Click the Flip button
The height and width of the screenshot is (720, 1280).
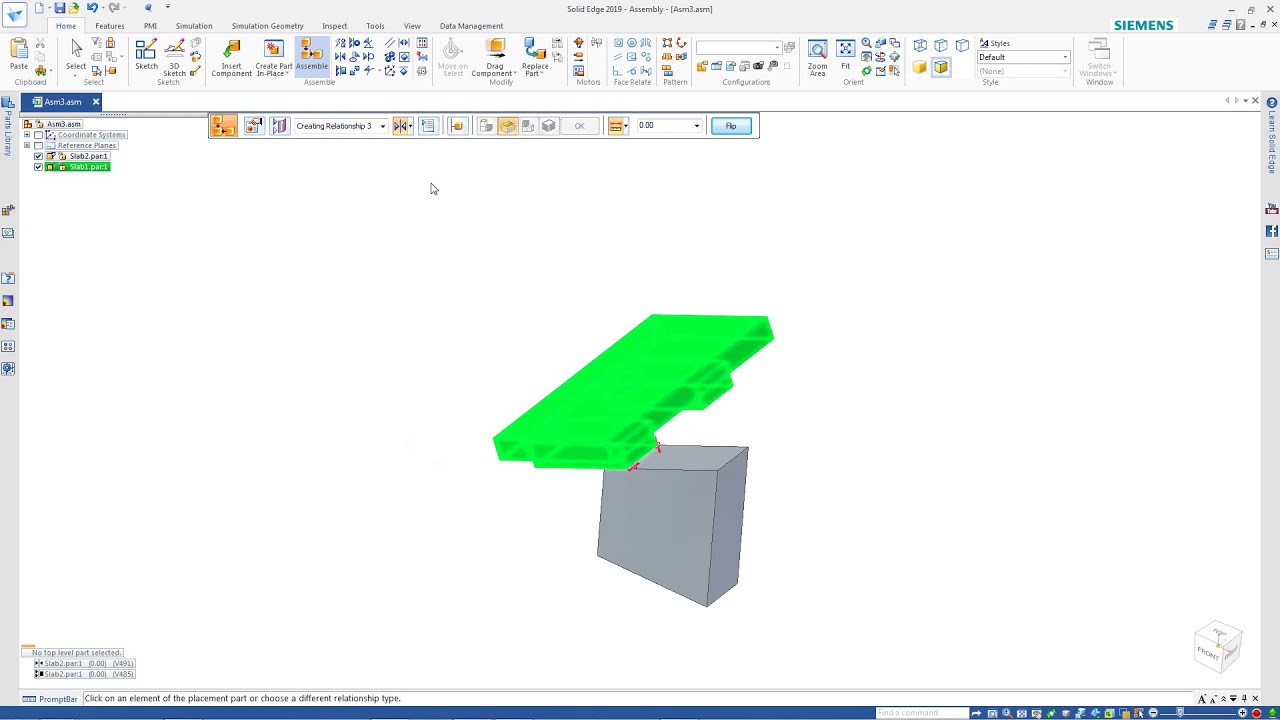pos(731,126)
